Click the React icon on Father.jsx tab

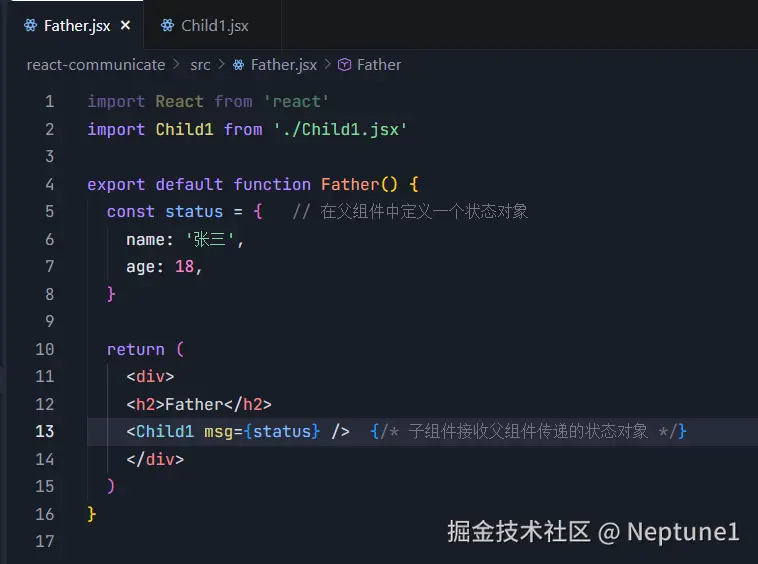[x=31, y=26]
